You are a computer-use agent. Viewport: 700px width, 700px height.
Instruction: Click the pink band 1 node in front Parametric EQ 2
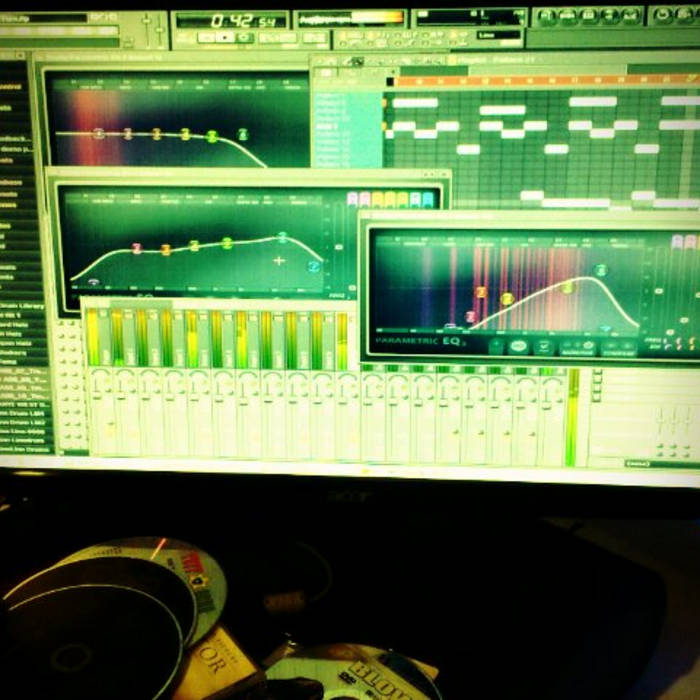pyautogui.click(x=470, y=317)
